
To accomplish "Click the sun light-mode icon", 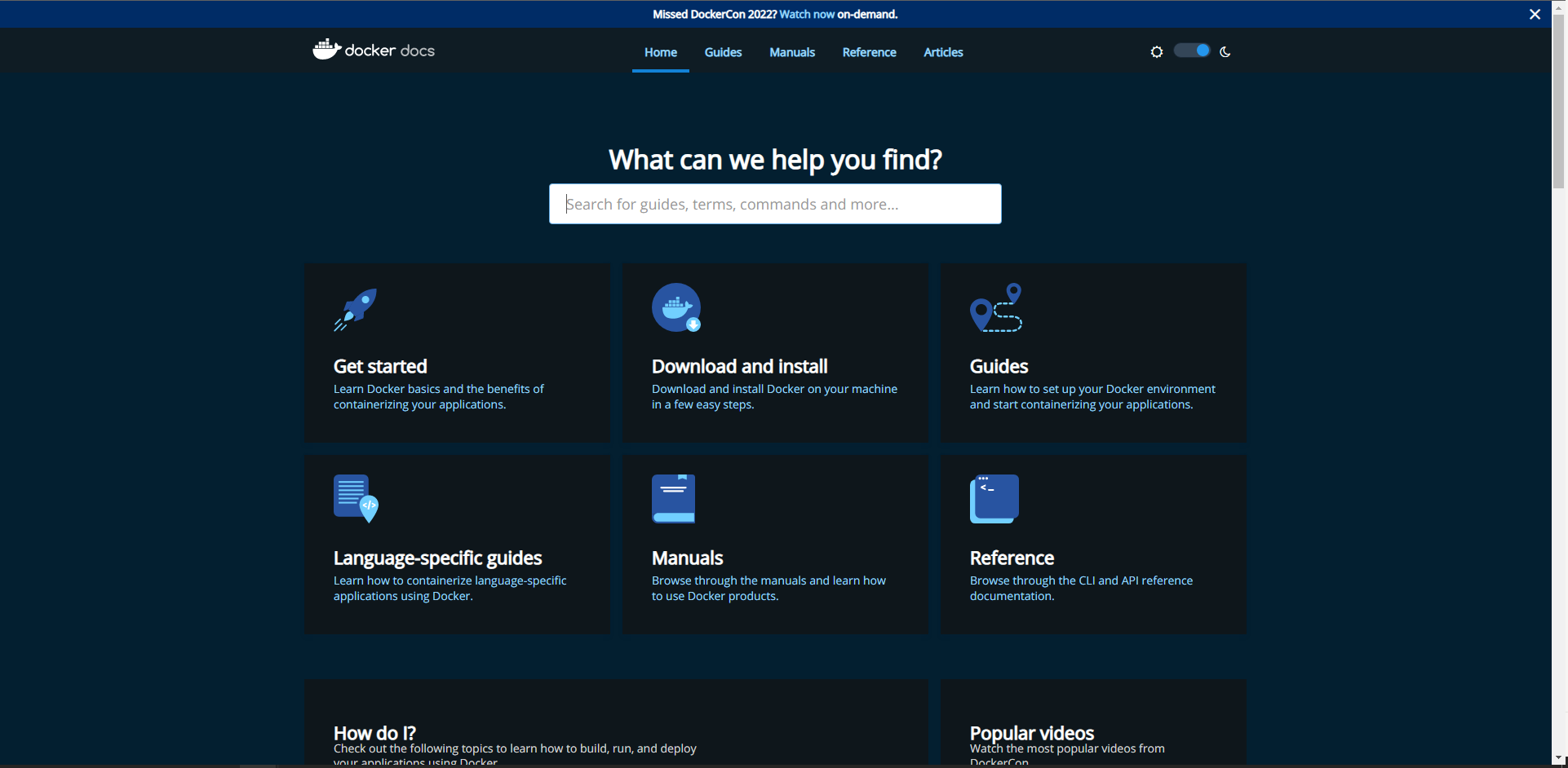I will [1157, 51].
